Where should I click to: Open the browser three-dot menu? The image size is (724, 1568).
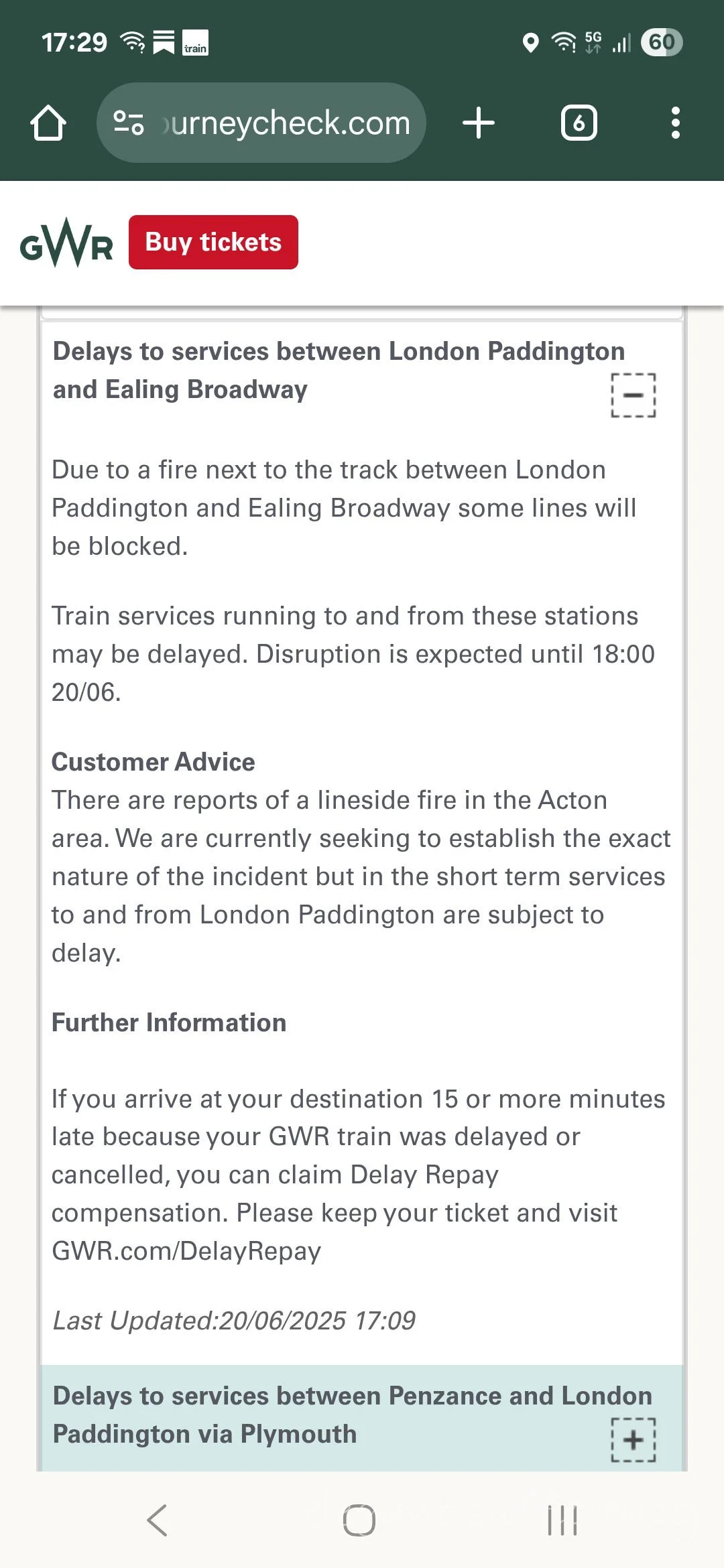point(675,123)
